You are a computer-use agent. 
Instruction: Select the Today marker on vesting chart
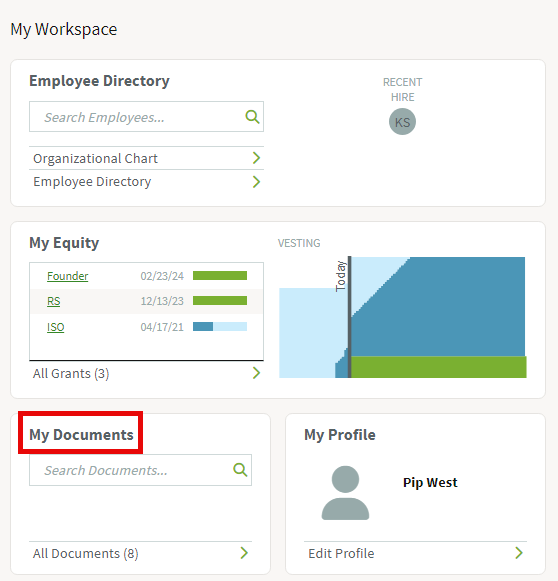pyautogui.click(x=349, y=317)
